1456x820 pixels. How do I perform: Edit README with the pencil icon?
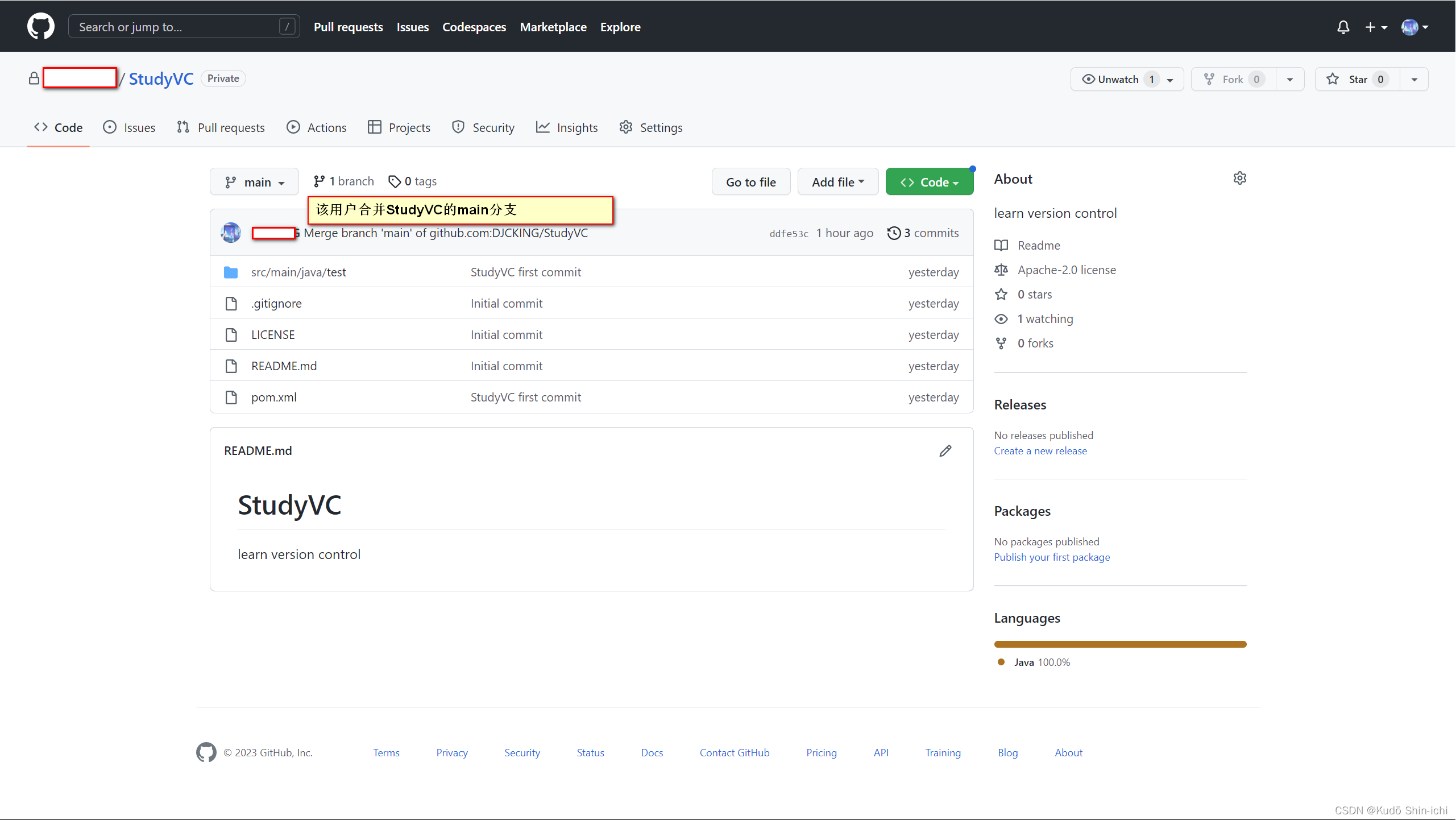click(945, 451)
